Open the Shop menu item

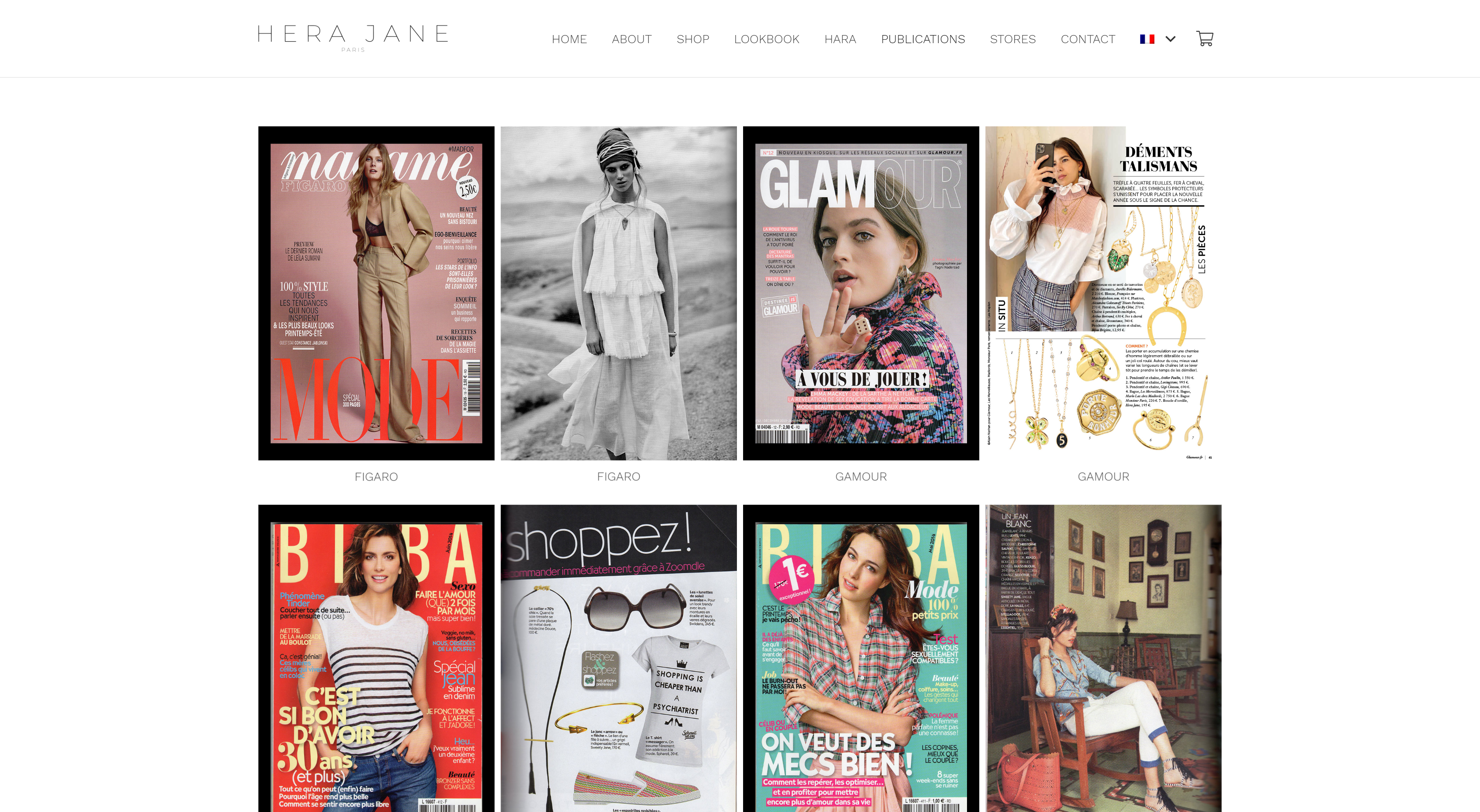click(692, 39)
